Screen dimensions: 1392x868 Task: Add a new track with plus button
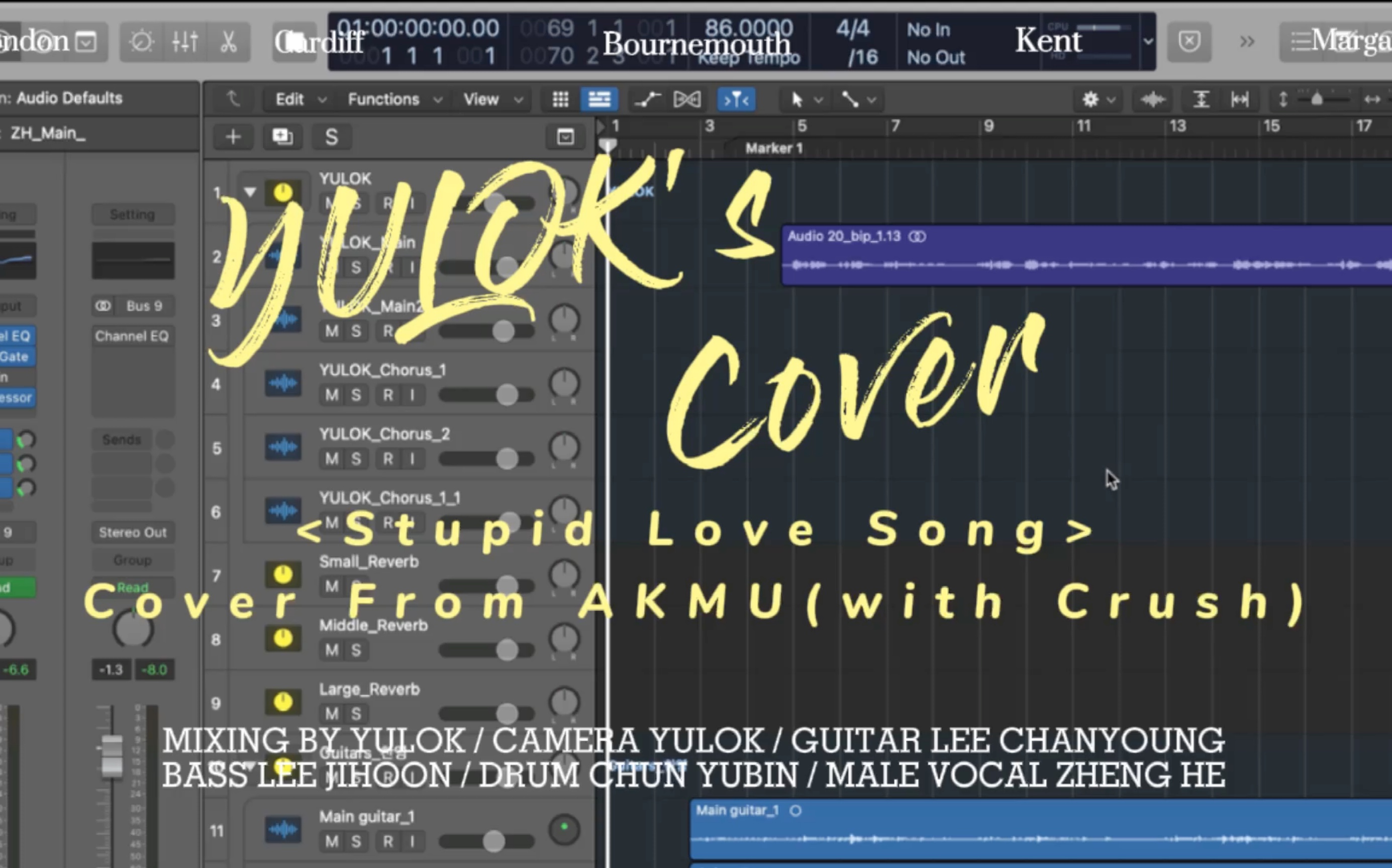click(x=233, y=137)
